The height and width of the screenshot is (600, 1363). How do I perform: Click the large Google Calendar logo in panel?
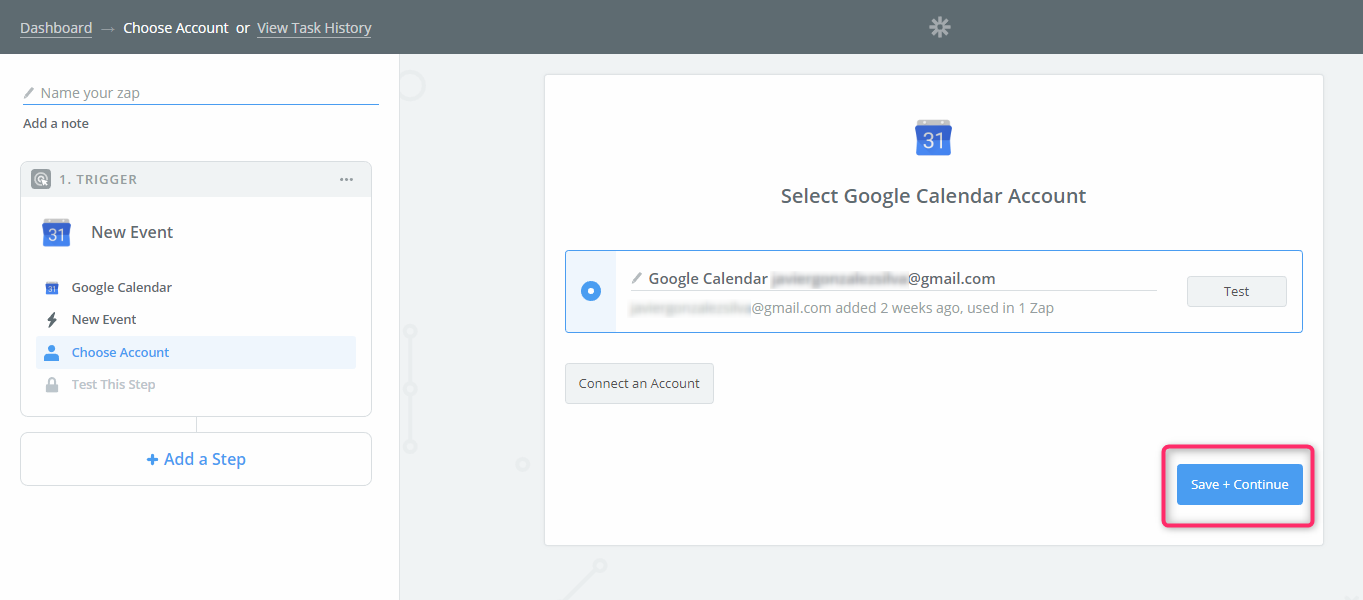click(x=933, y=138)
